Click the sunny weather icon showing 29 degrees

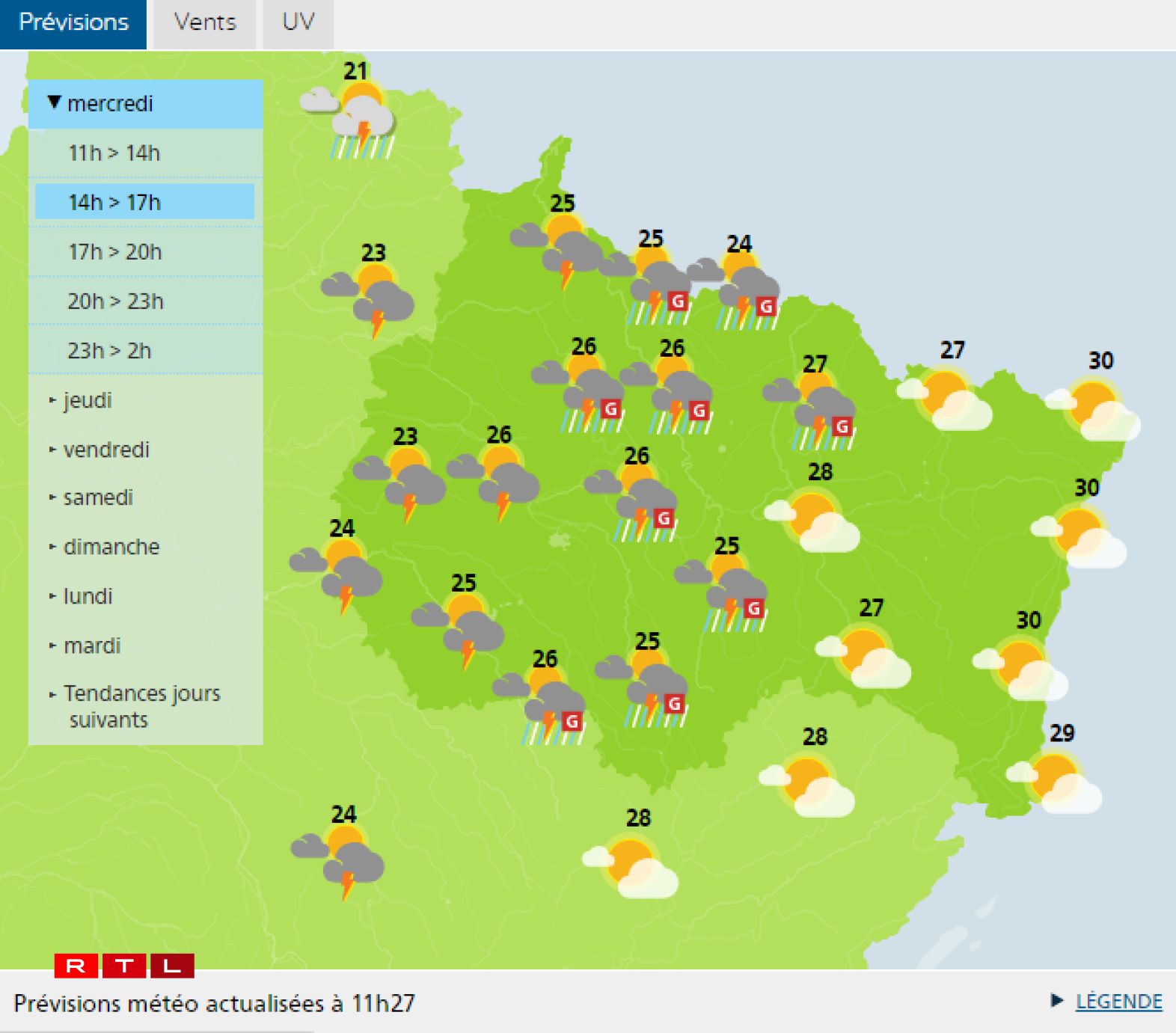[x=1056, y=779]
